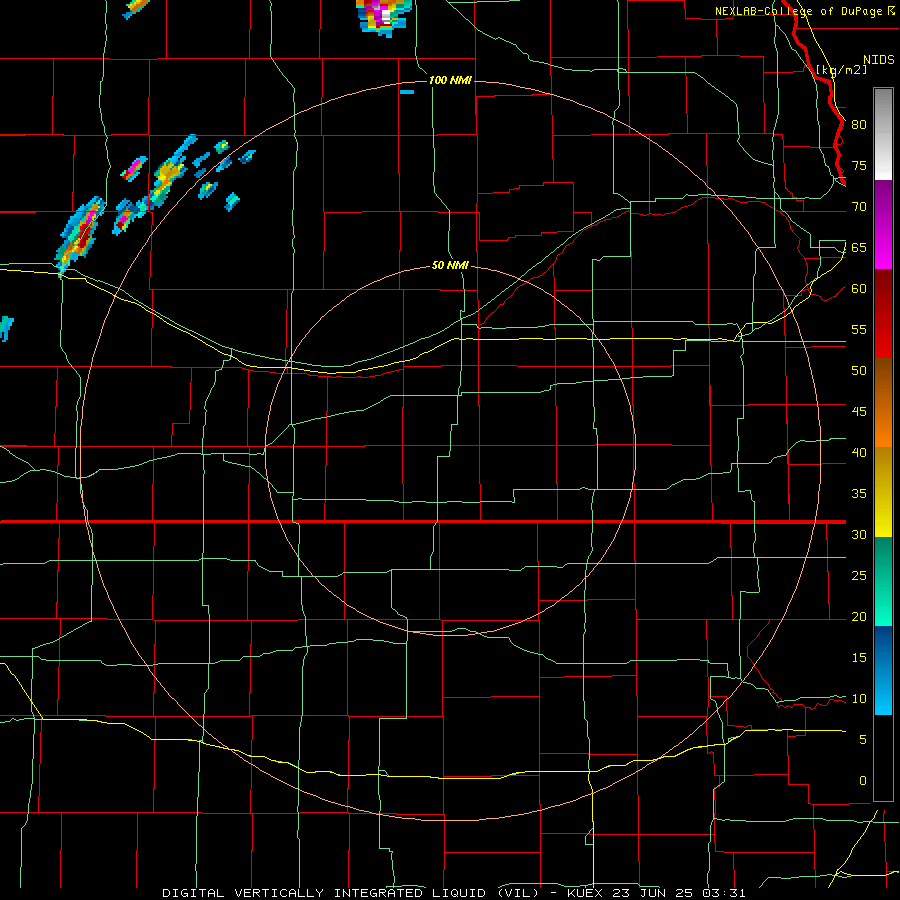Viewport: 900px width, 900px height.
Task: Click the red segment of color bar
Action: pyautogui.click(x=883, y=313)
